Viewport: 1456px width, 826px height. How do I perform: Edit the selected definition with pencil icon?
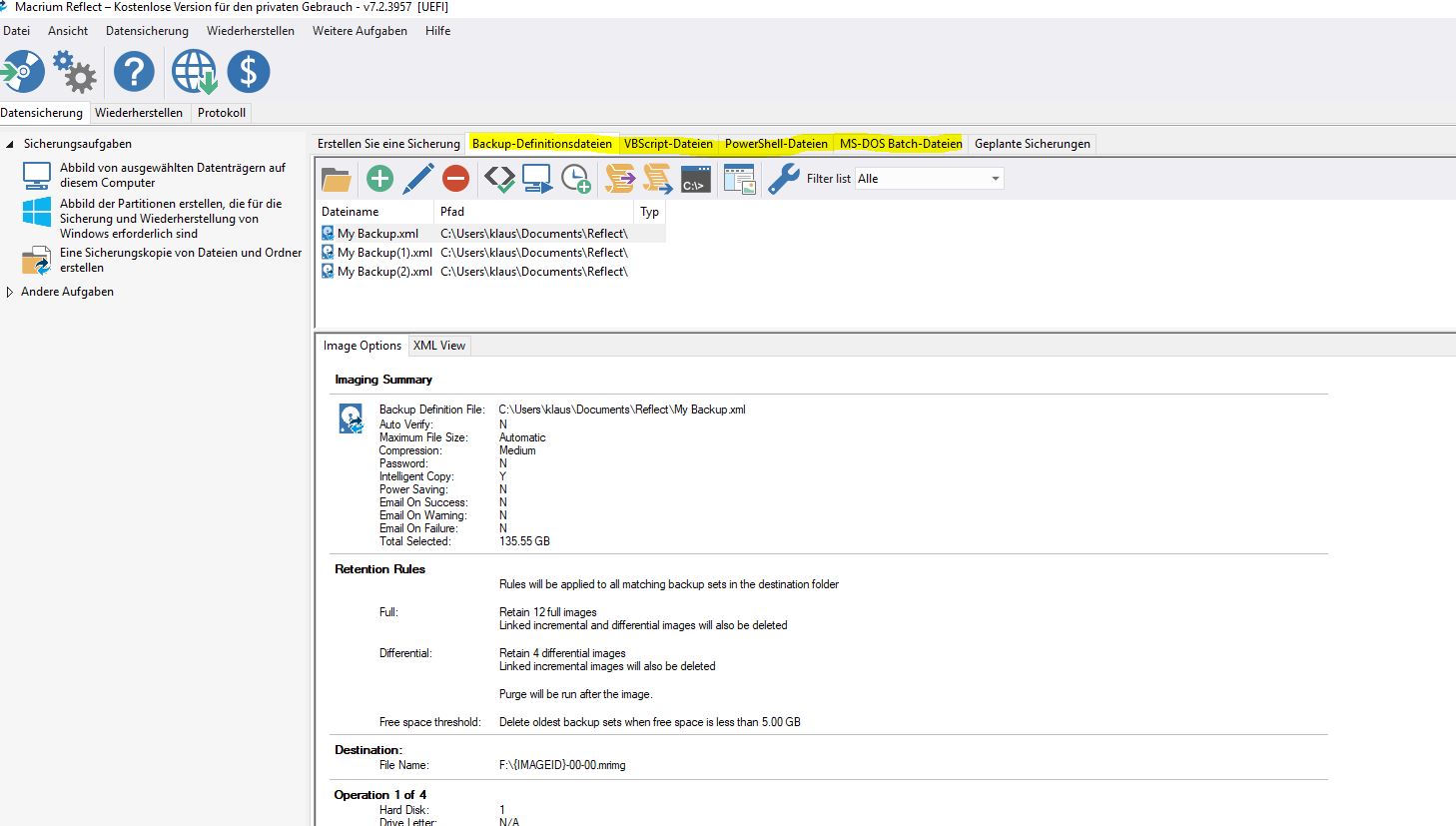click(x=417, y=179)
